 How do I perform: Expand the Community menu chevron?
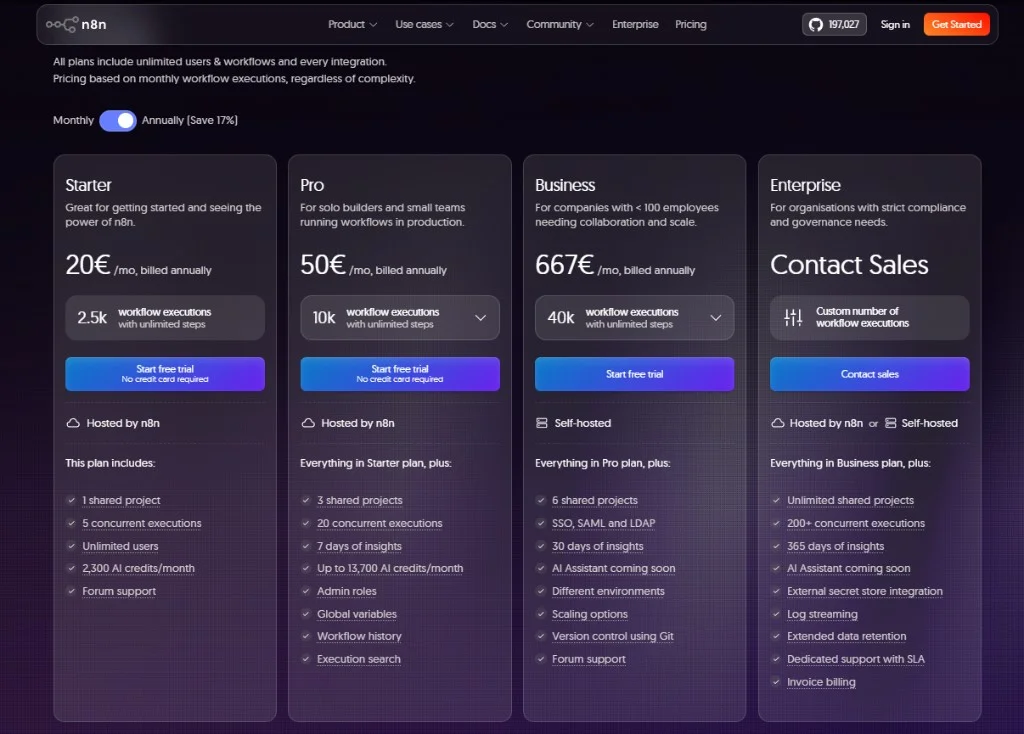tap(590, 25)
